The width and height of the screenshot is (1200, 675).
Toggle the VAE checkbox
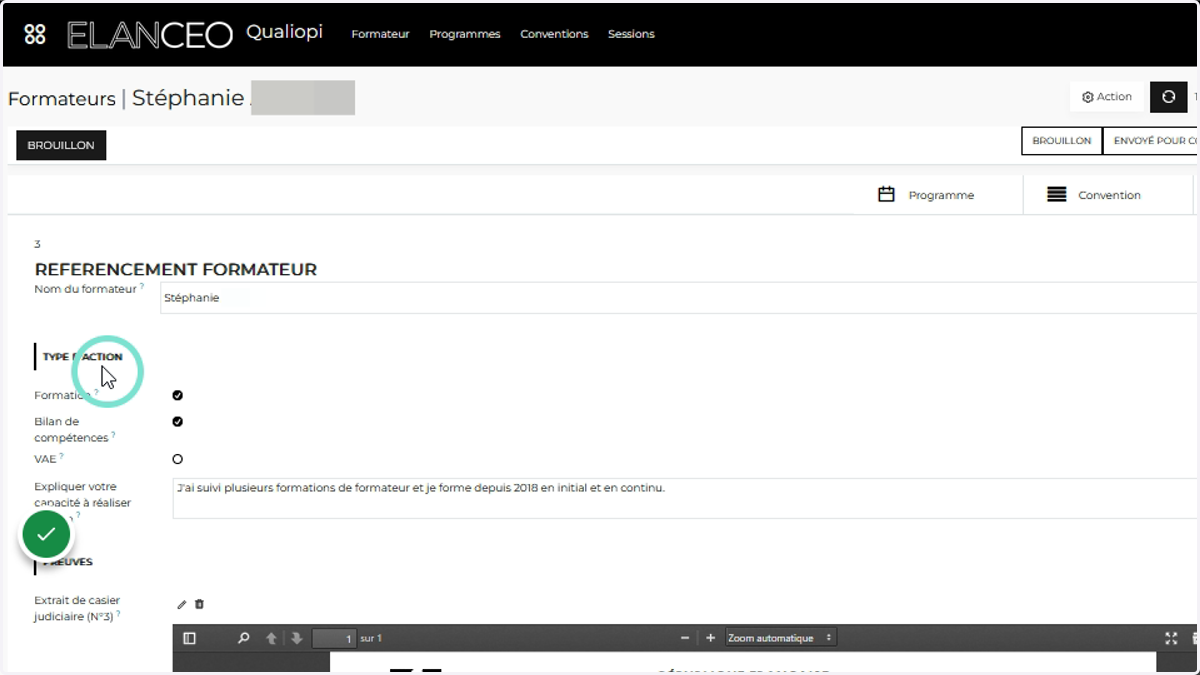pos(178,459)
